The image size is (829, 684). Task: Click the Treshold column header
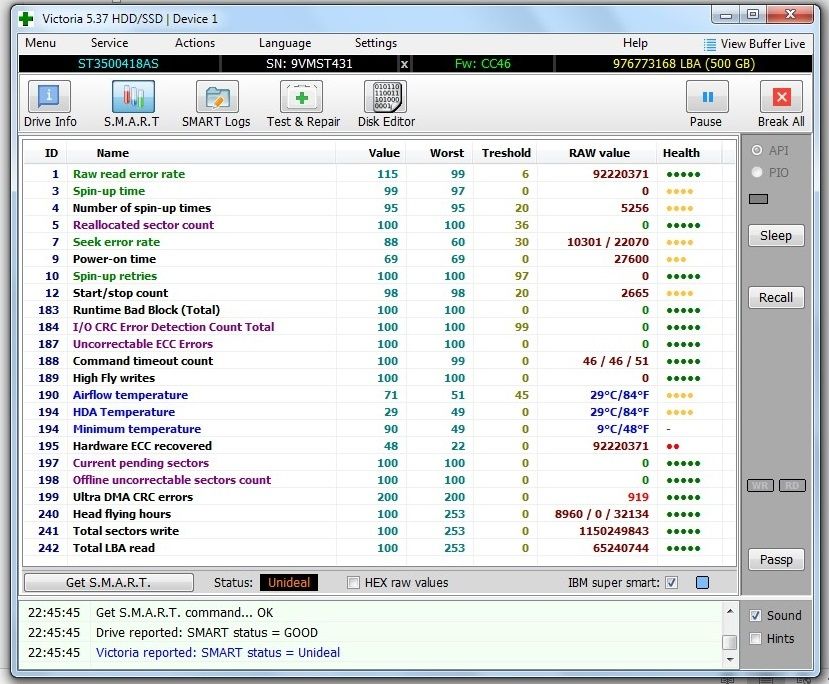coord(506,153)
